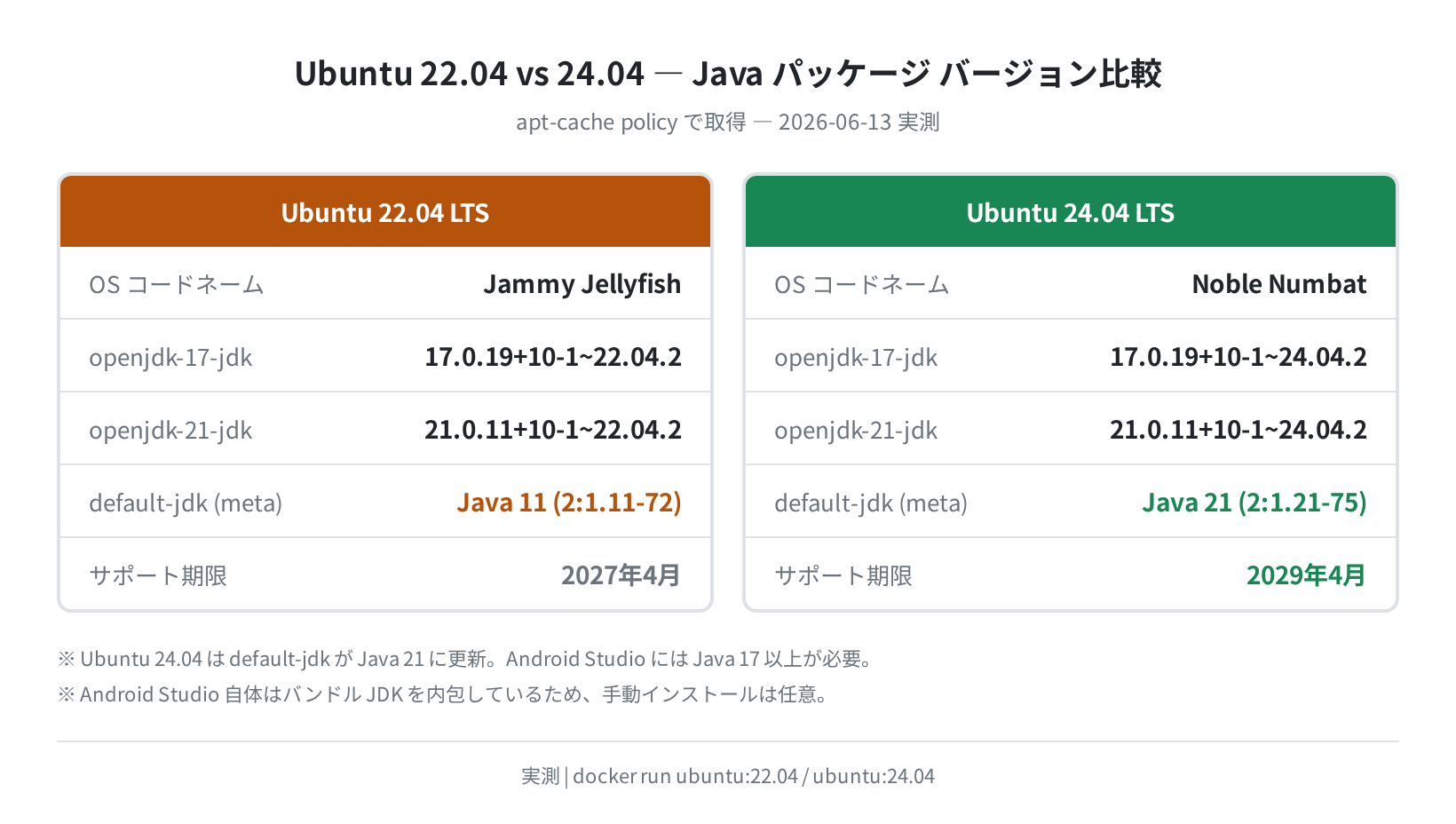Click the green 'Java 21 (2:1.21-75)' value
This screenshot has height=824, width=1456.
coord(1254,503)
